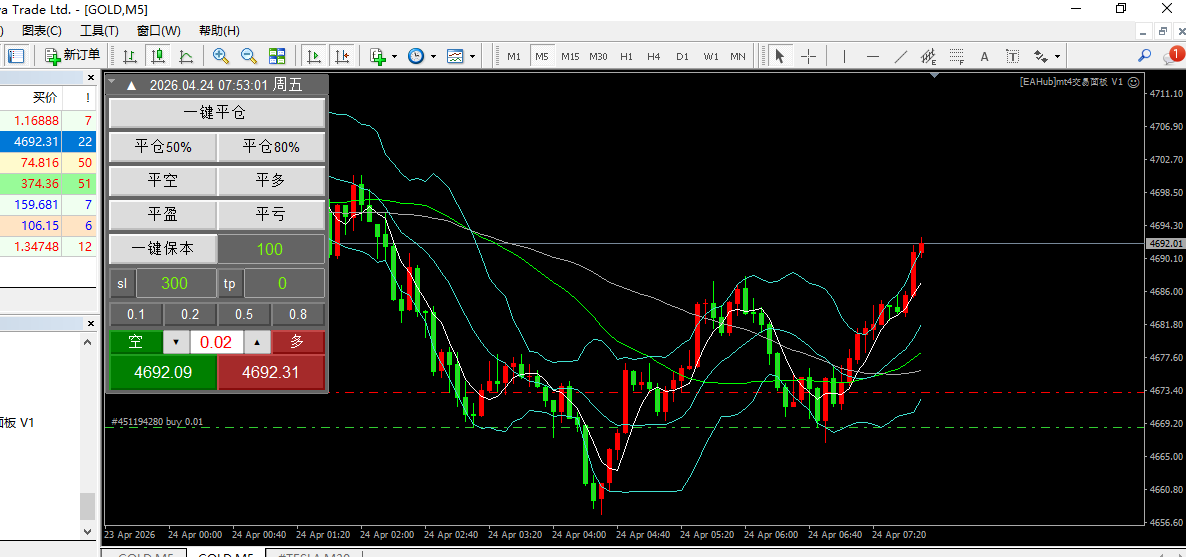The image size is (1186, 557).
Task: Select the W1 timeframe
Action: click(x=711, y=56)
